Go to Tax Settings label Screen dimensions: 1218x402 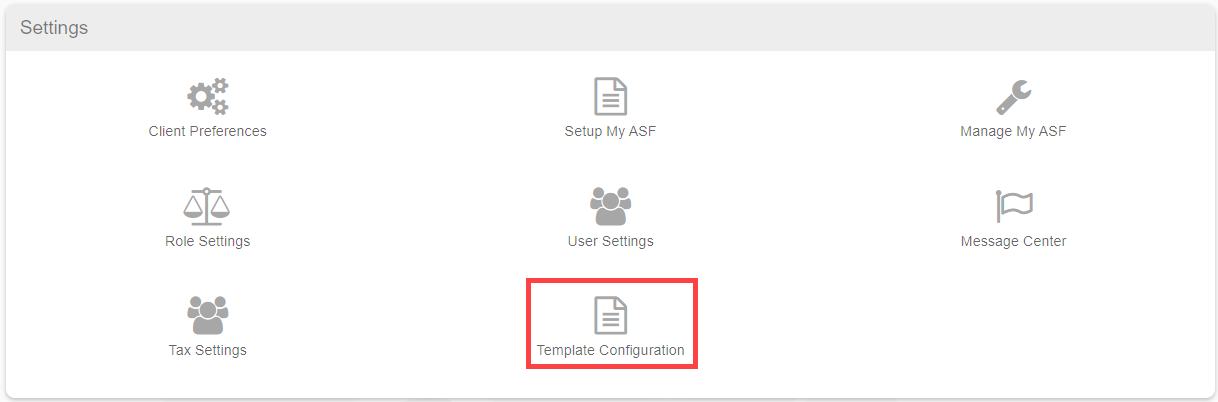(x=208, y=350)
